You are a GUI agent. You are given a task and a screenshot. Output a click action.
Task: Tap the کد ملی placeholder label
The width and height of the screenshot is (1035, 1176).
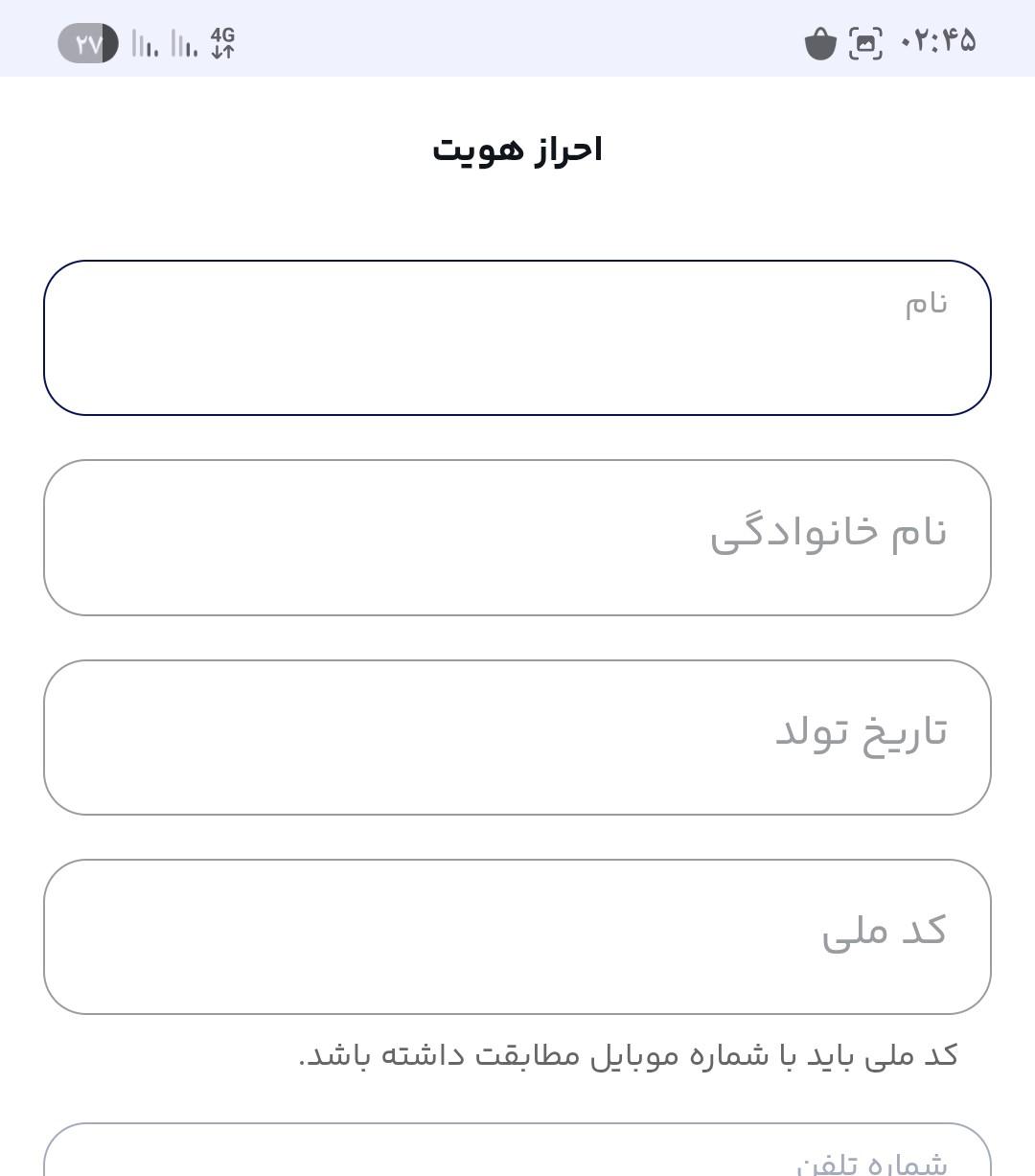(x=883, y=929)
